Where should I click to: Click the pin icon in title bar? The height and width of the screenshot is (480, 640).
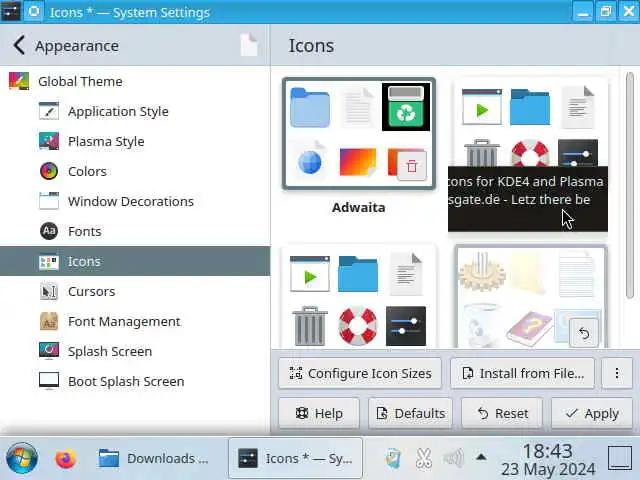(34, 12)
